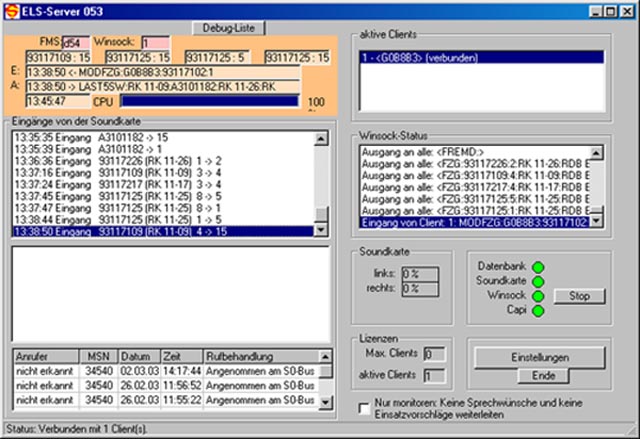Click the green Capi status light

point(539,311)
